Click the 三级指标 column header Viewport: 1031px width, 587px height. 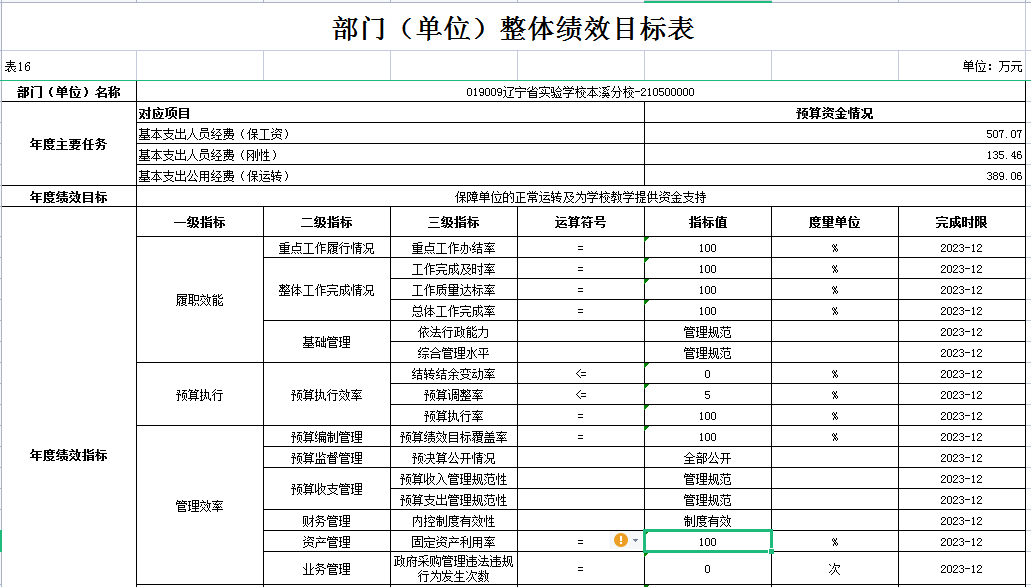(x=454, y=222)
